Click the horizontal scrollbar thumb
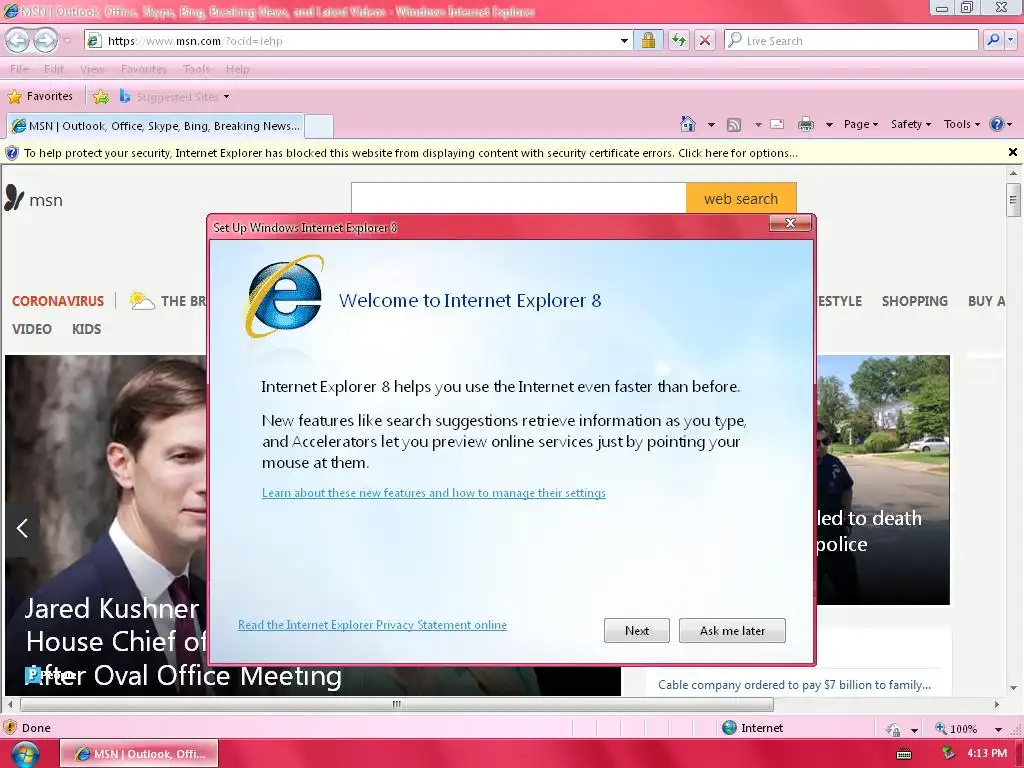The image size is (1024, 768). click(x=396, y=704)
